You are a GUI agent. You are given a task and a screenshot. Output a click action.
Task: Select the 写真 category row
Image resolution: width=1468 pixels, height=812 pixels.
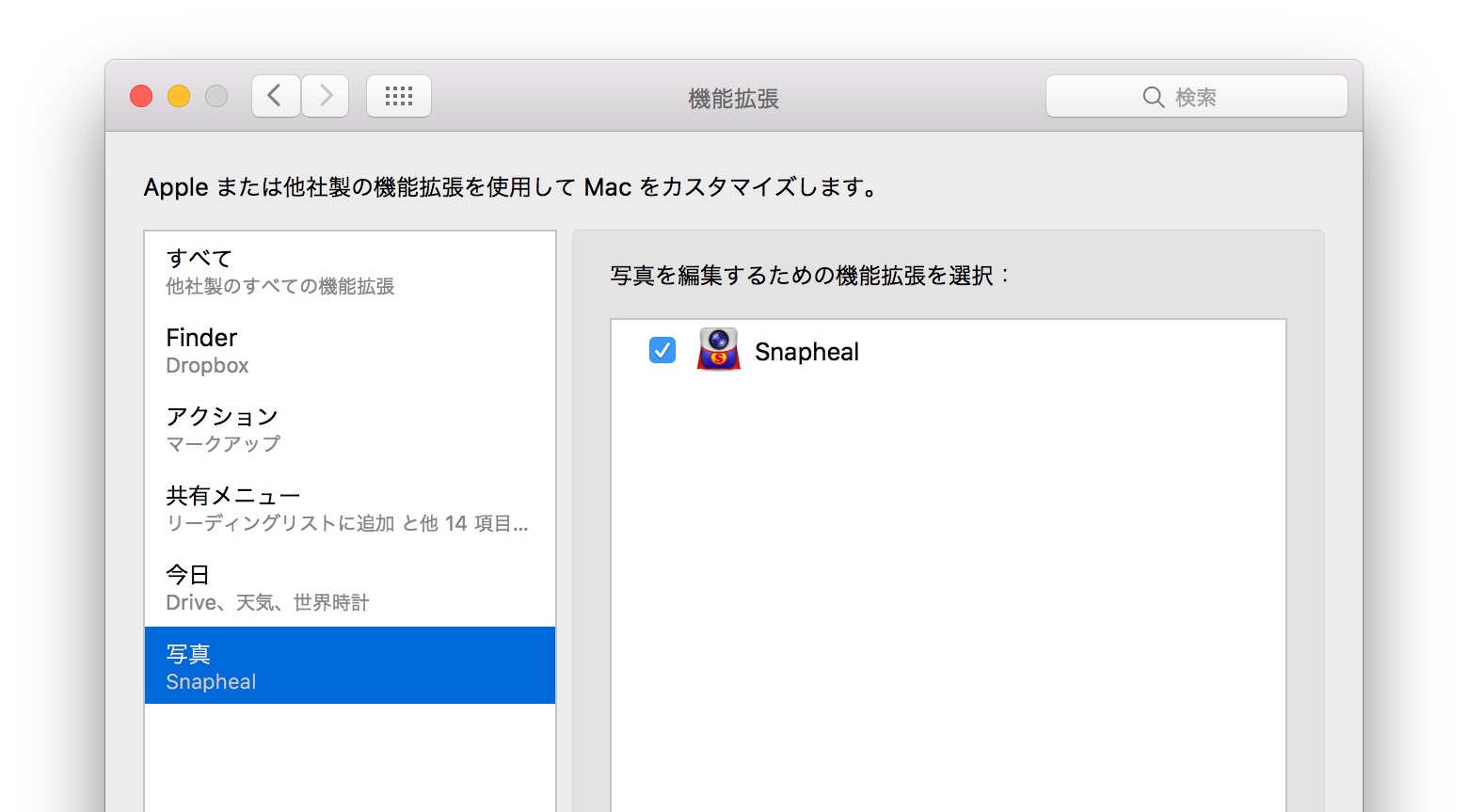(350, 665)
